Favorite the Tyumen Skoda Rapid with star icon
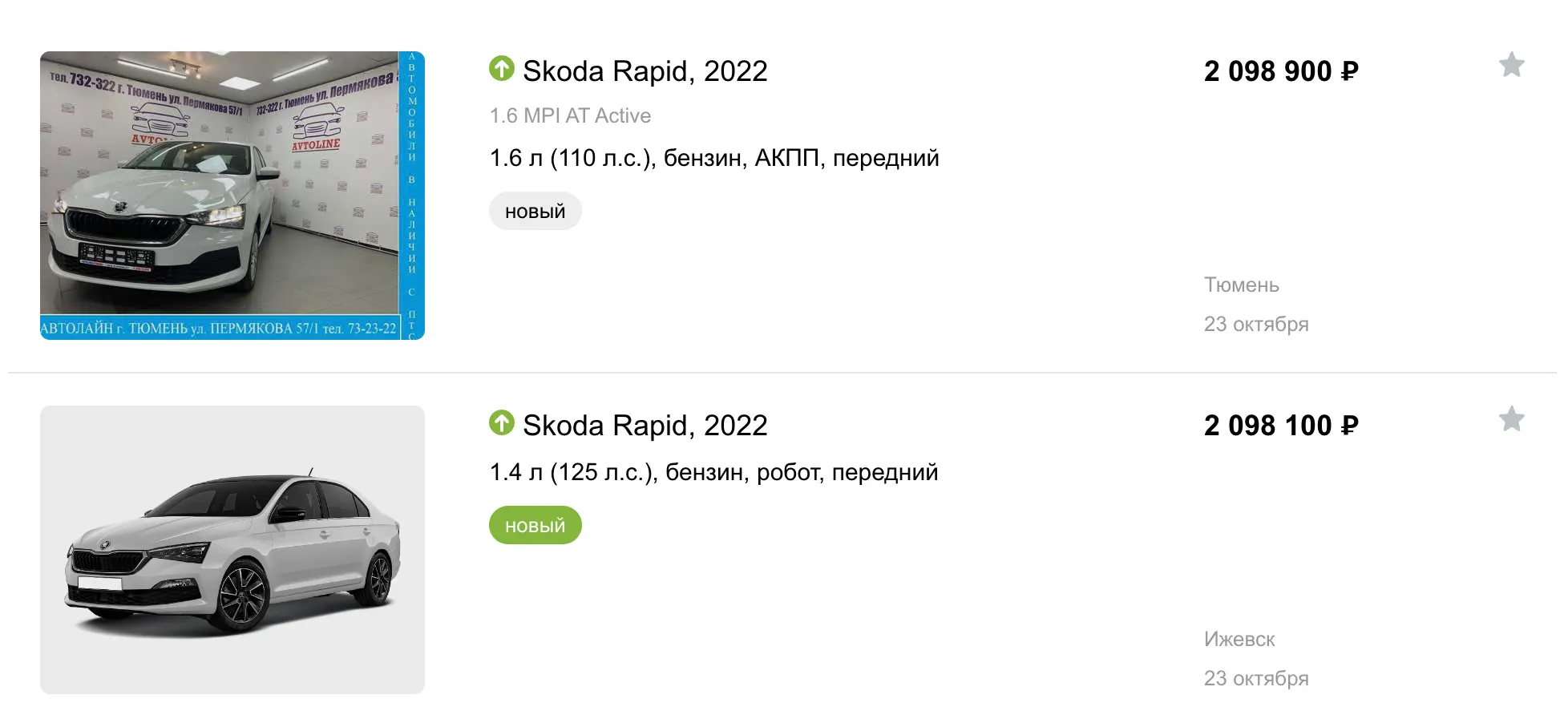Viewport: 1568px width, 723px height. 1511,65
